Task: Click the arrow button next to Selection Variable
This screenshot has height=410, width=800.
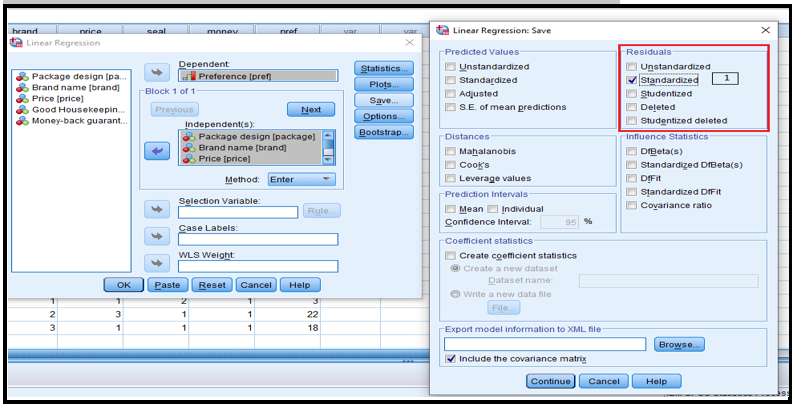Action: pyautogui.click(x=157, y=209)
